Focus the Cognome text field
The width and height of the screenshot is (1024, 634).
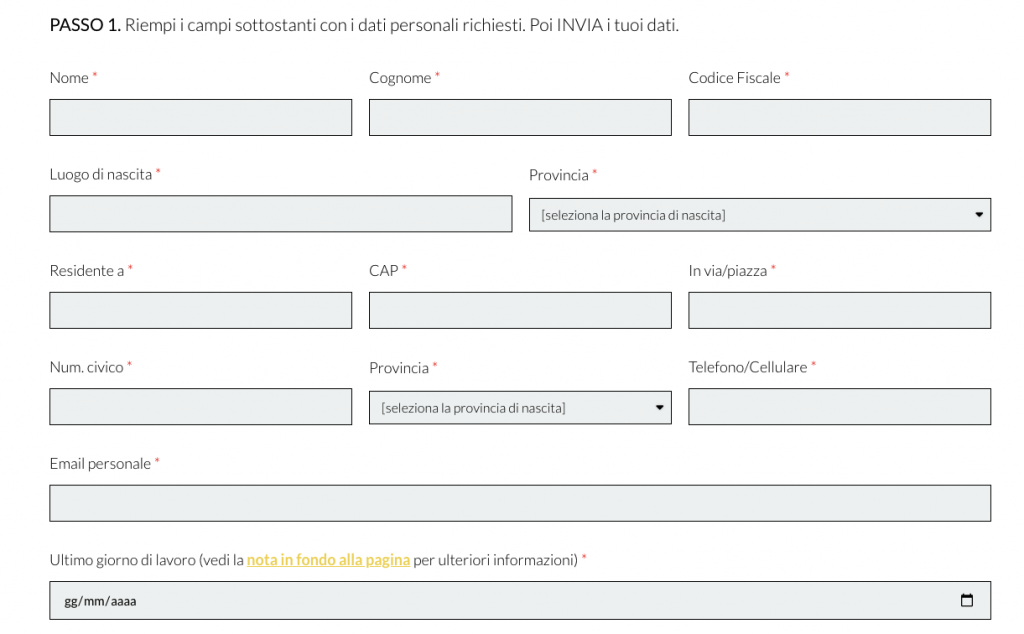(x=520, y=117)
